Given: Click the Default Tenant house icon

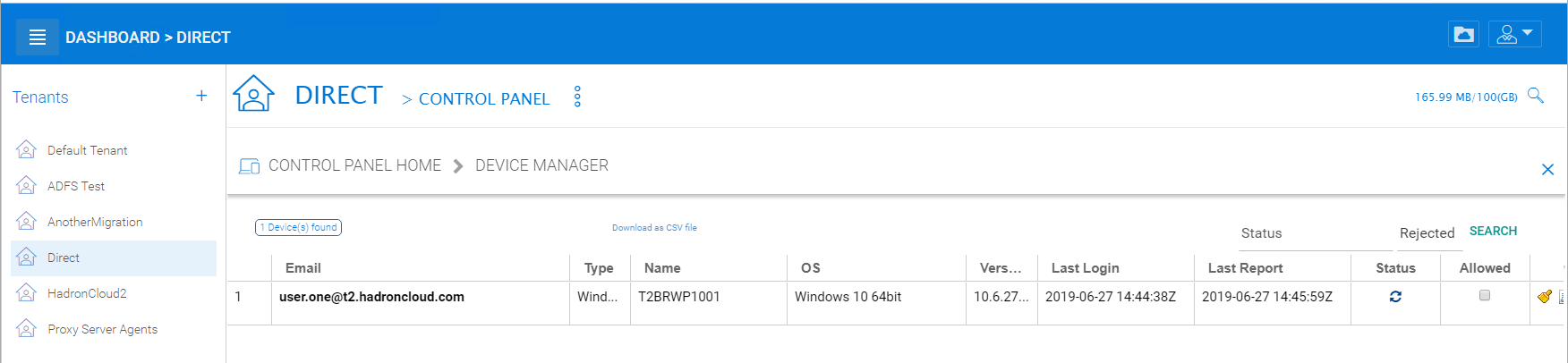Looking at the screenshot, I should click(x=26, y=149).
